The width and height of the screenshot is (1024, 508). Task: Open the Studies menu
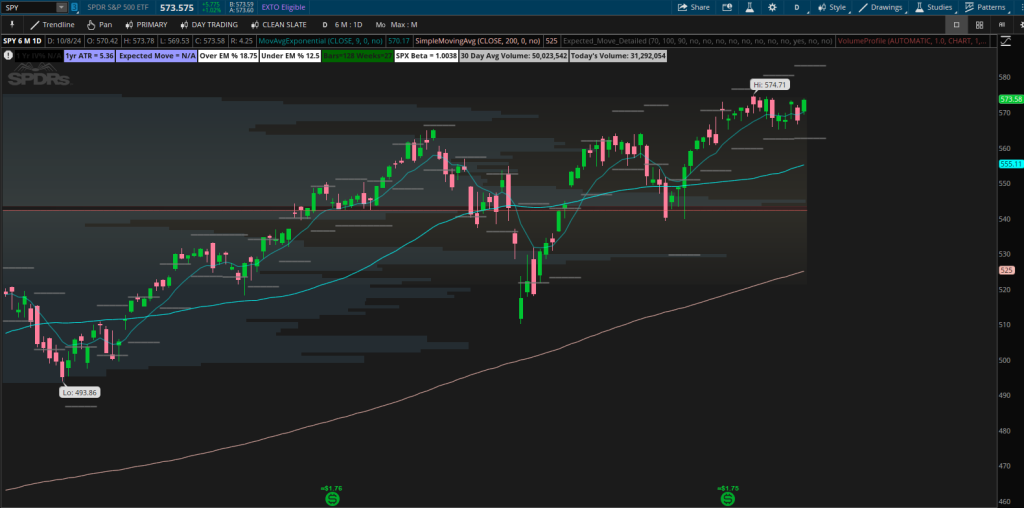click(934, 7)
